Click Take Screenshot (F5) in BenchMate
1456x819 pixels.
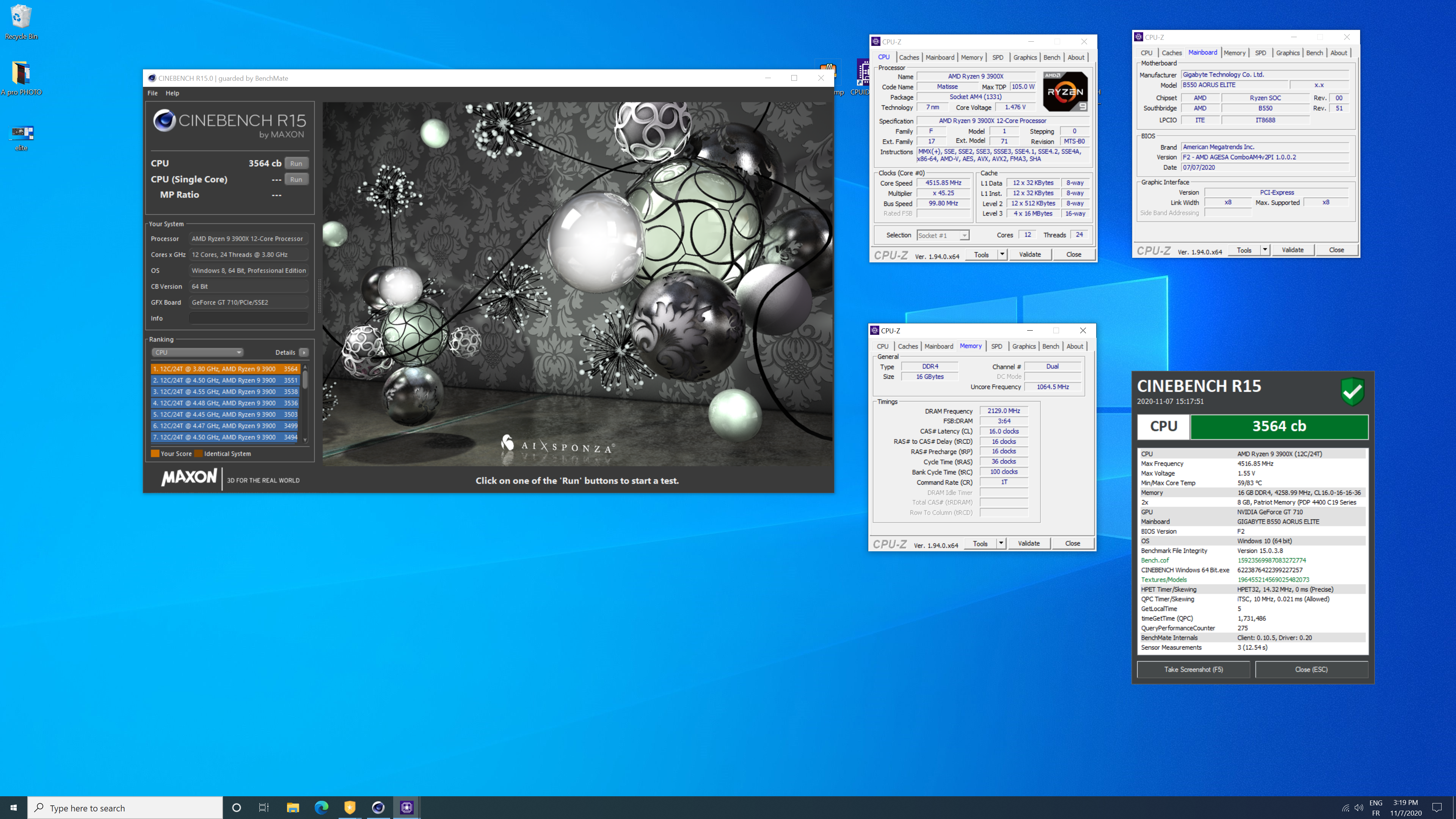(x=1193, y=669)
